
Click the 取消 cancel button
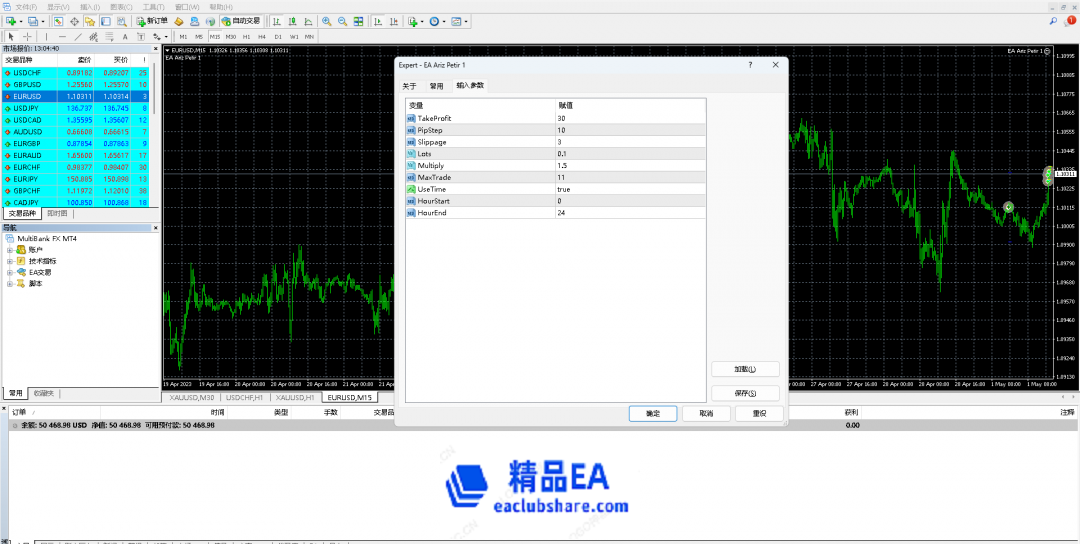(706, 413)
